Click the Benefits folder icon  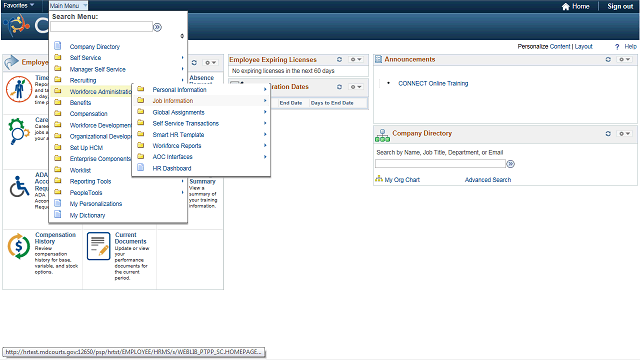coord(58,102)
